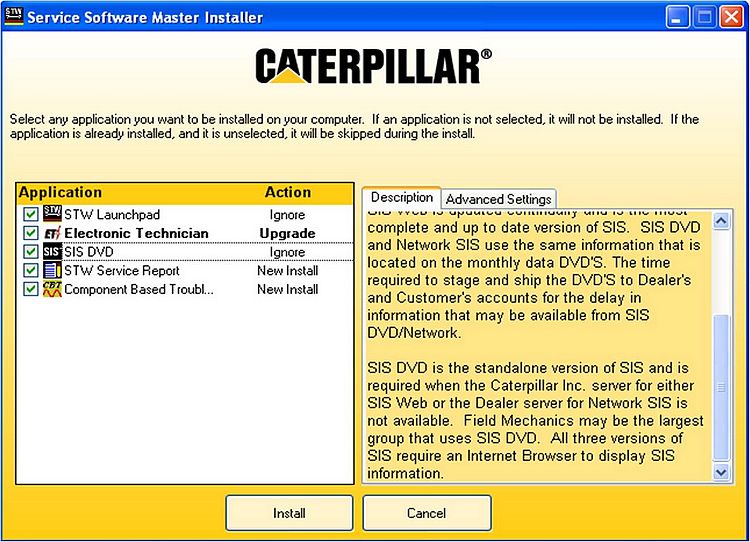This screenshot has height=542, width=750.
Task: Toggle the Component Based Troubl... checkbox
Action: point(31,289)
